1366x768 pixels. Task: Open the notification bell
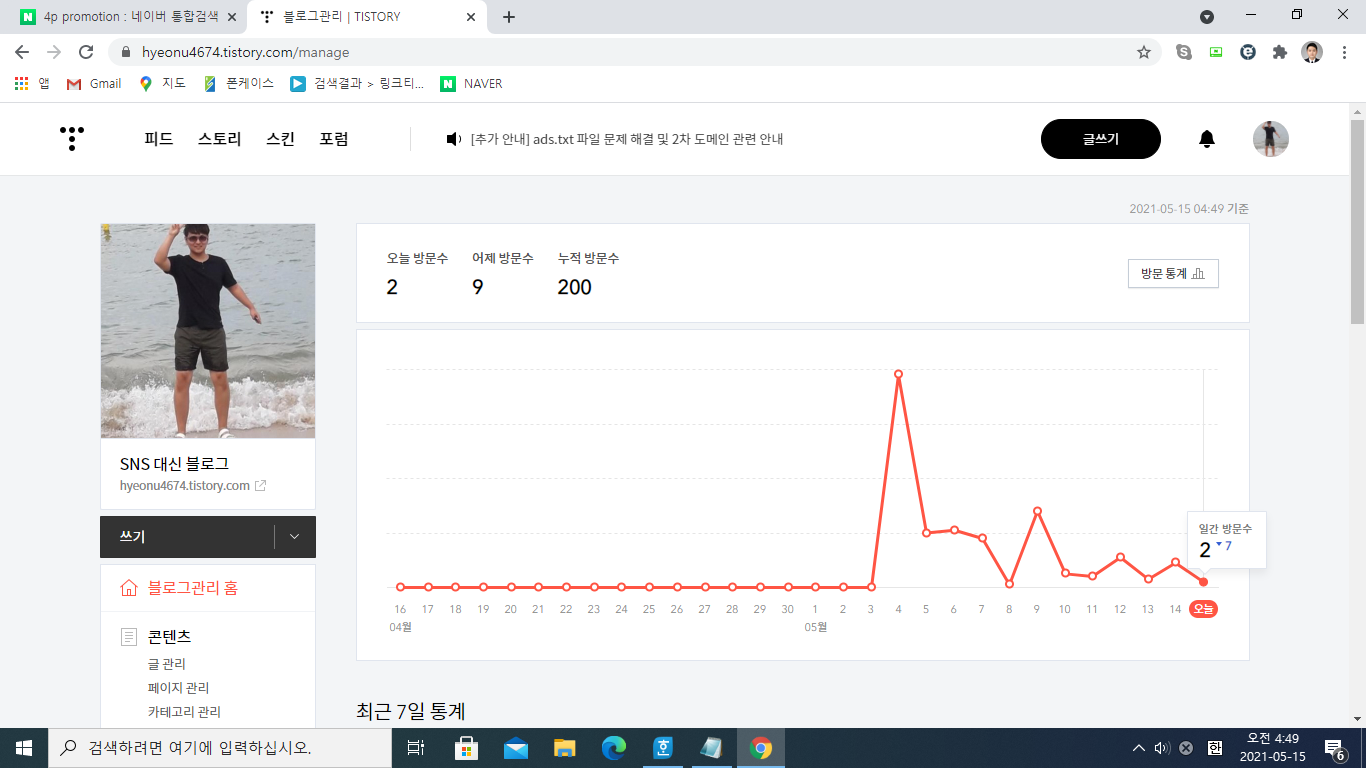1207,139
